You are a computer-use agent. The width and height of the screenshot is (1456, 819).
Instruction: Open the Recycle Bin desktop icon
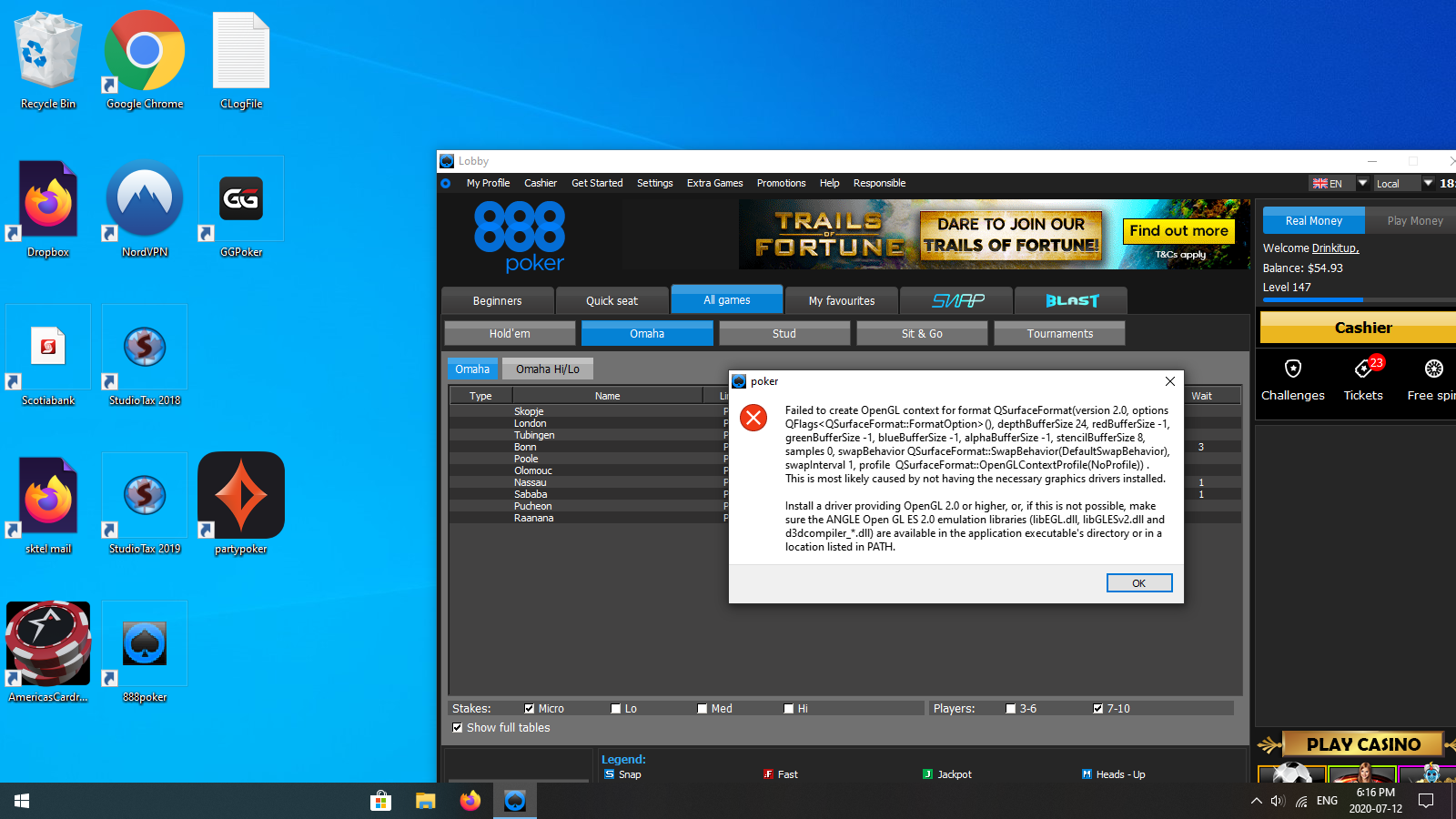click(x=48, y=61)
